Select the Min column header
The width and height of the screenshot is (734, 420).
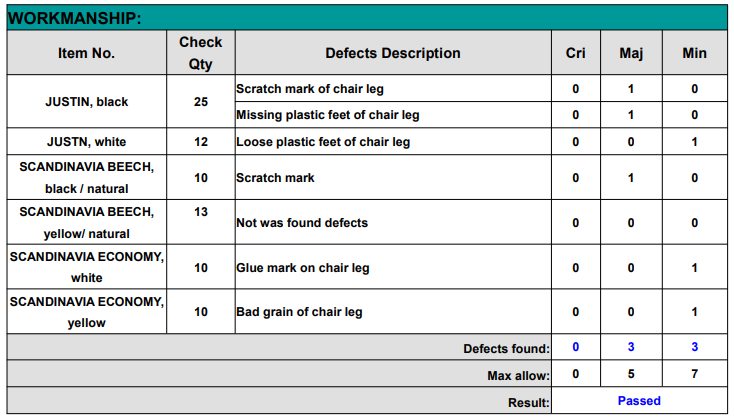695,53
